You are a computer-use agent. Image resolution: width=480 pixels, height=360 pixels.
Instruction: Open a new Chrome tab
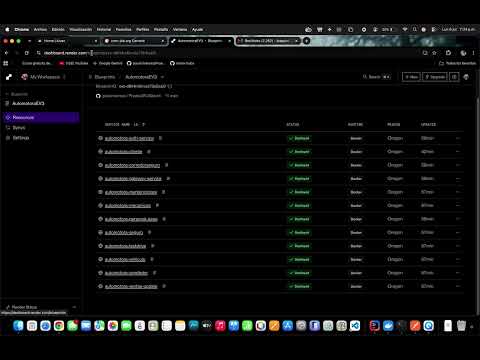[306, 41]
